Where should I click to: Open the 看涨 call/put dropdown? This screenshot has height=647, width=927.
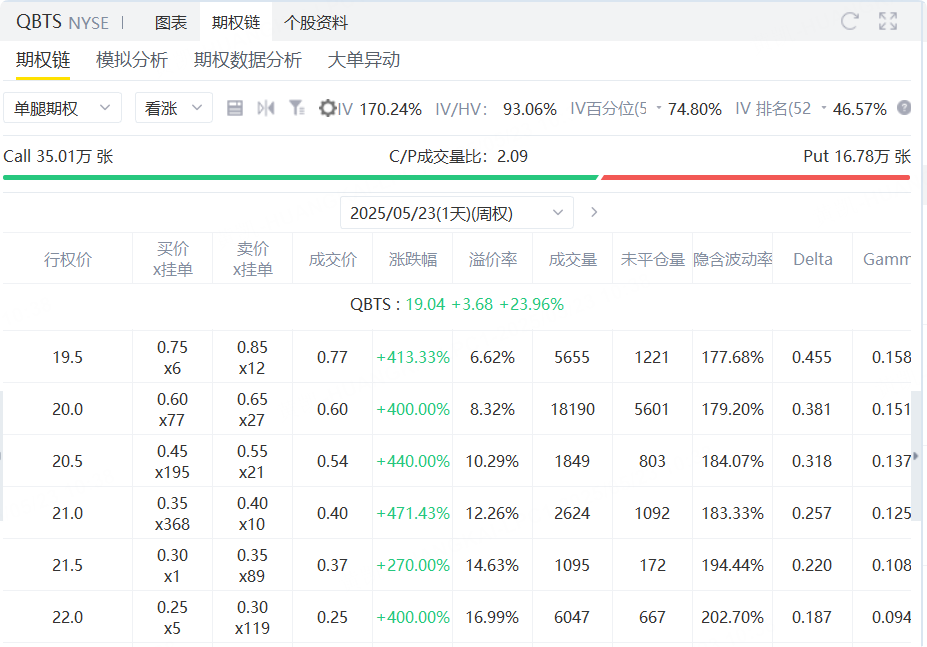[174, 108]
